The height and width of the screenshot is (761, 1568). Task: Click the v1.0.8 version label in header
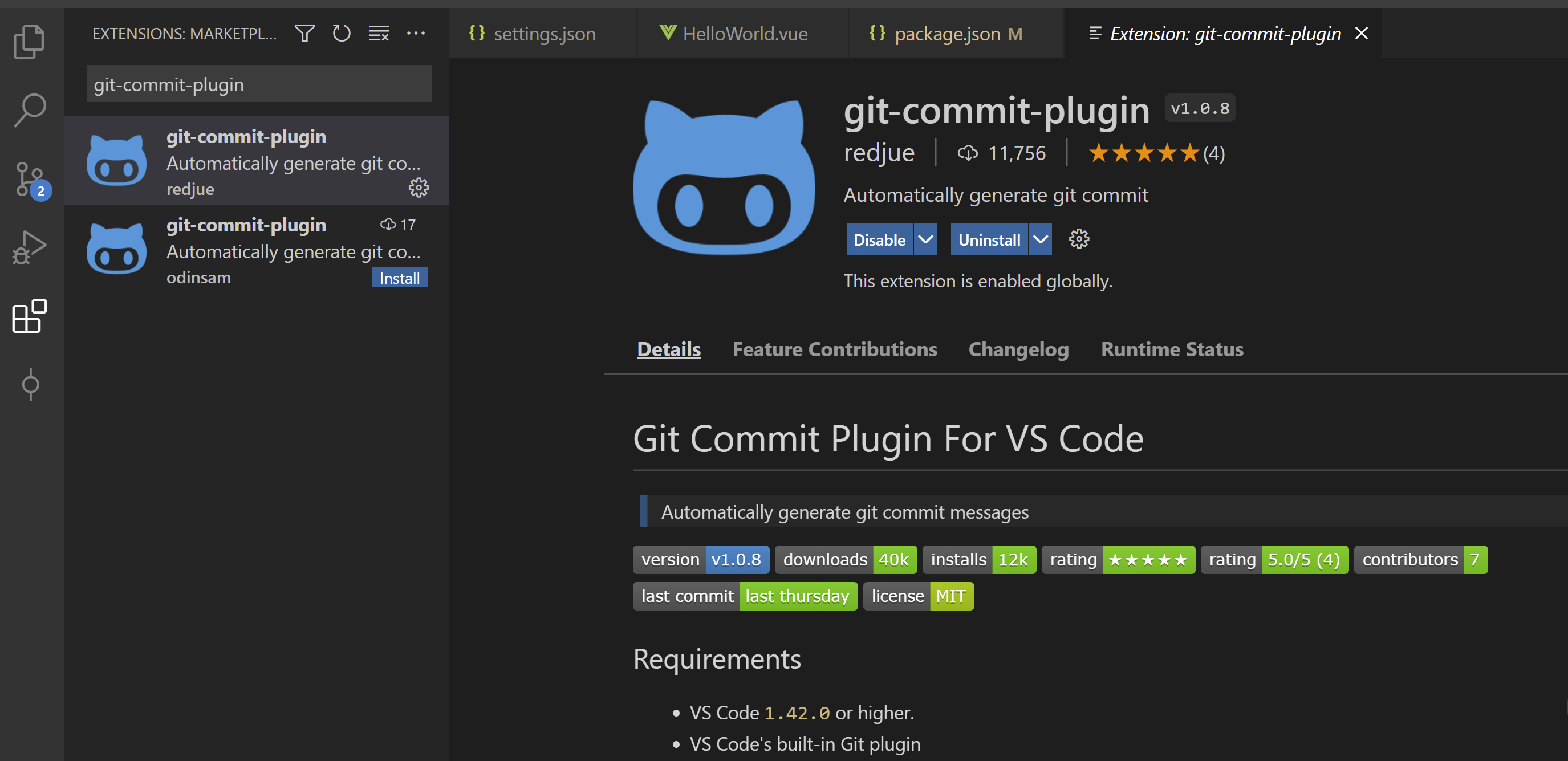(1199, 108)
